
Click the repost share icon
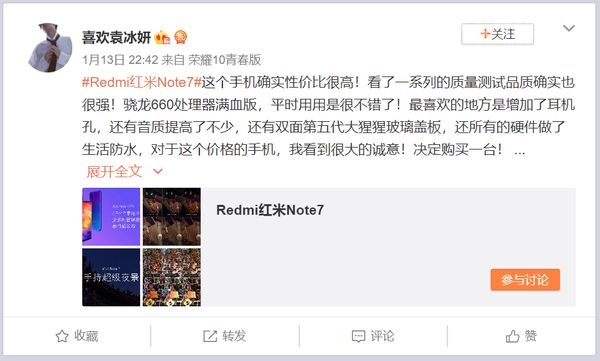210,336
